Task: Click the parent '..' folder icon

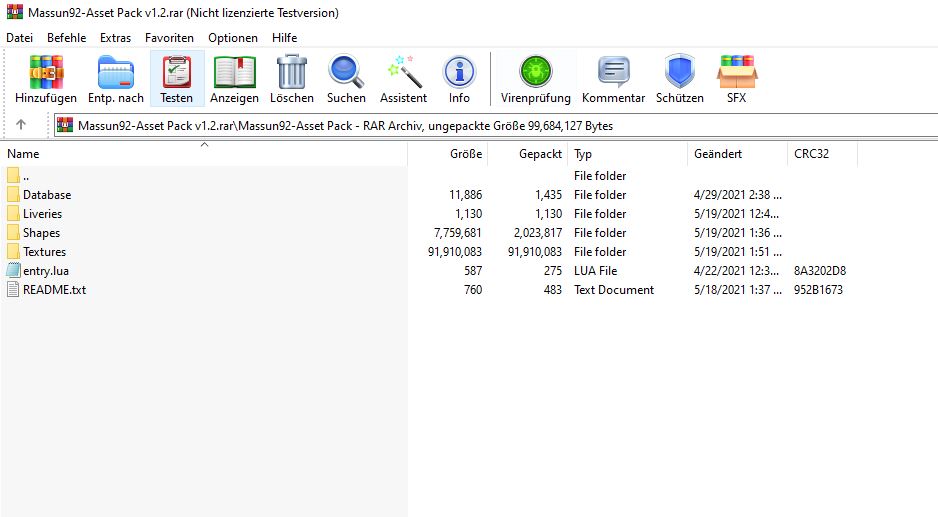Action: point(13,175)
